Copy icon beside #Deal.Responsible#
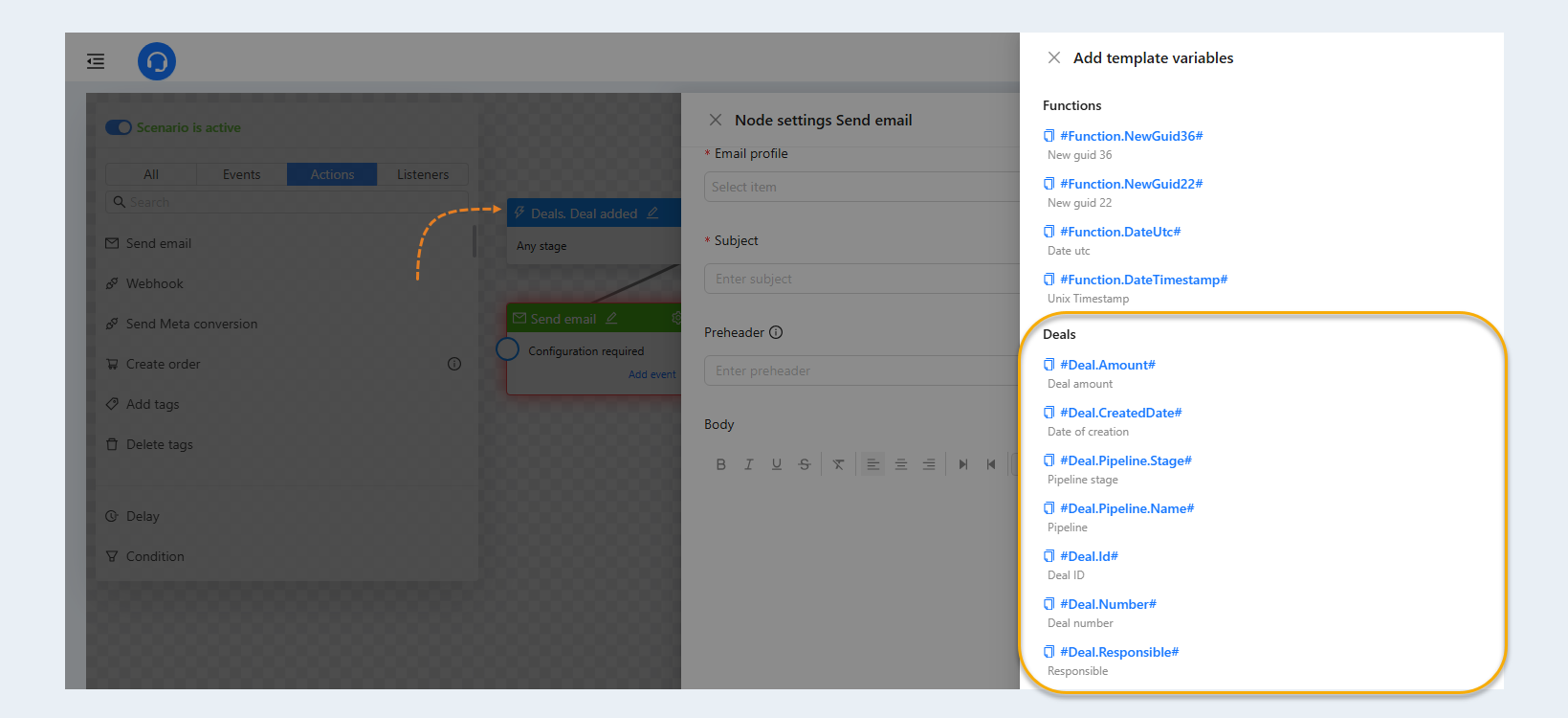The height and width of the screenshot is (718, 1568). point(1049,652)
